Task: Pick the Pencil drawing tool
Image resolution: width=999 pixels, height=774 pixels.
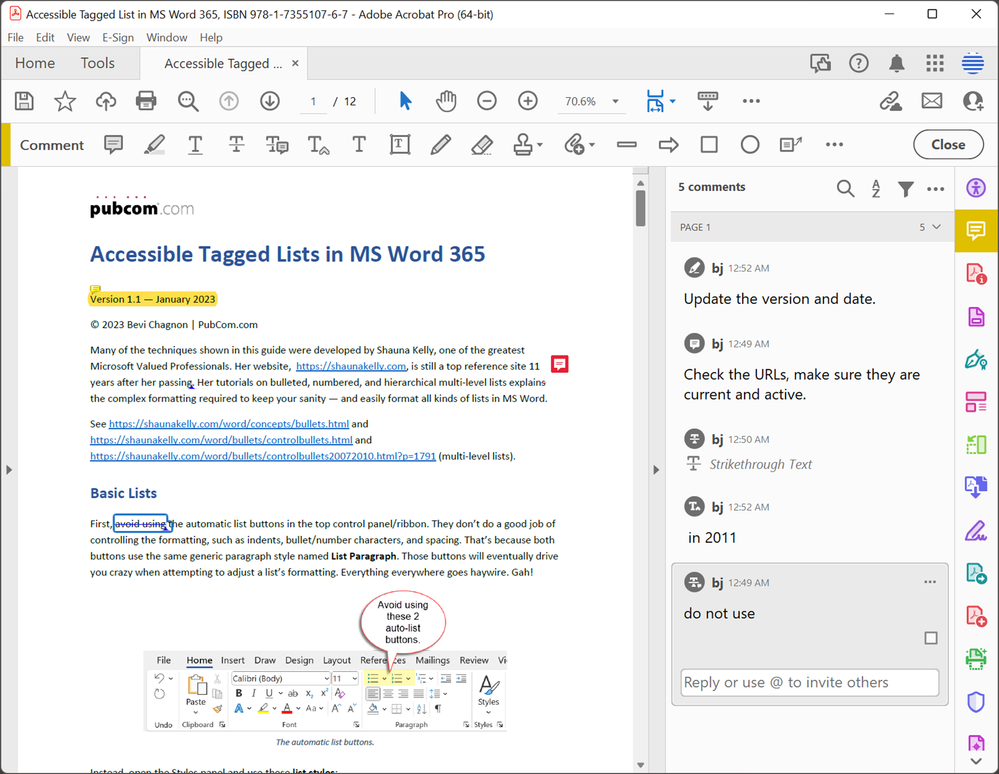Action: pyautogui.click(x=440, y=145)
